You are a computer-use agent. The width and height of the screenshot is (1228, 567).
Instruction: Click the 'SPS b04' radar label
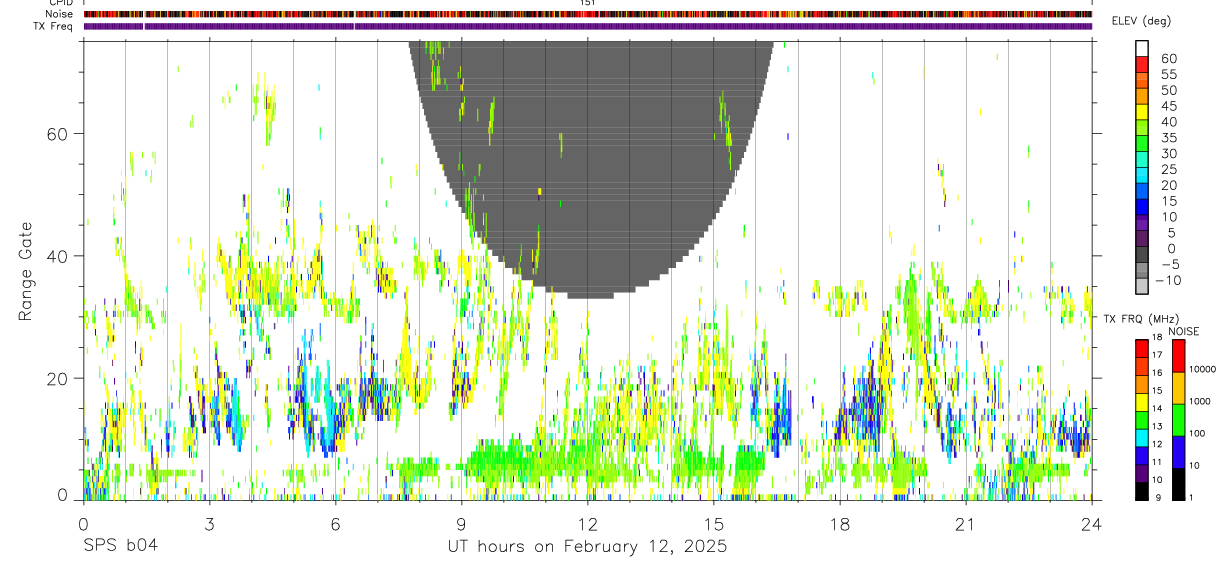click(x=119, y=547)
